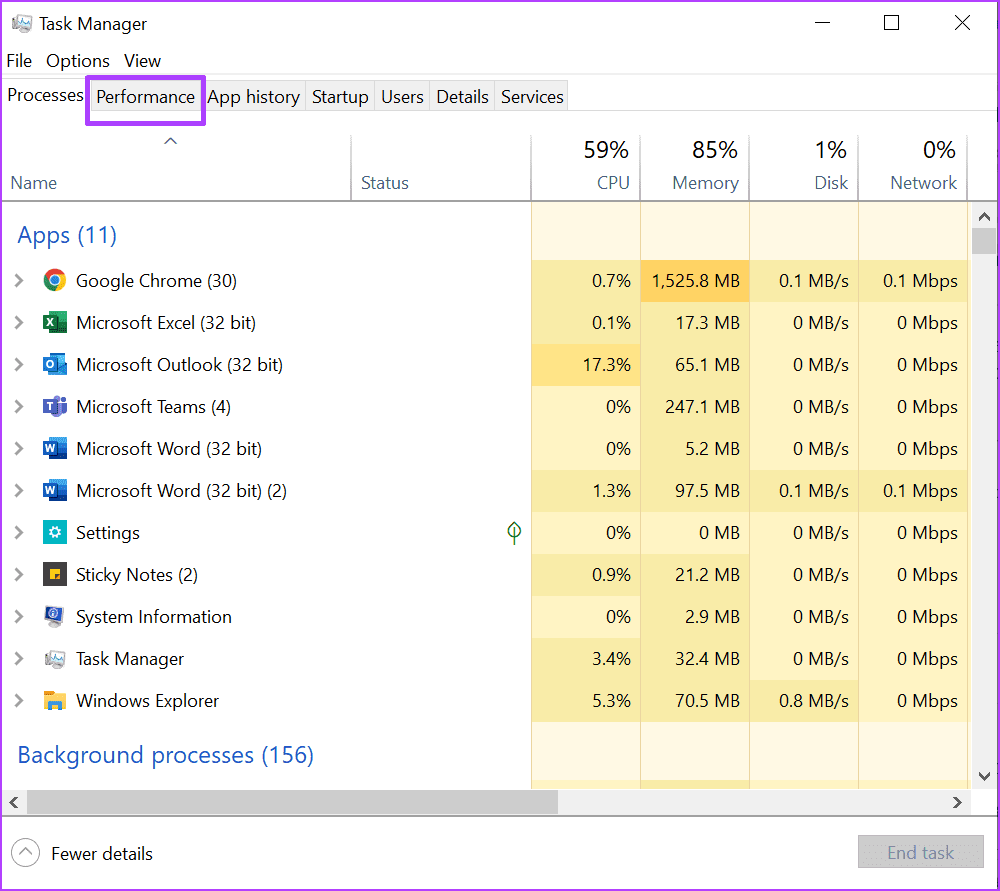The image size is (1000, 891).
Task: Click the End task button
Action: (921, 852)
